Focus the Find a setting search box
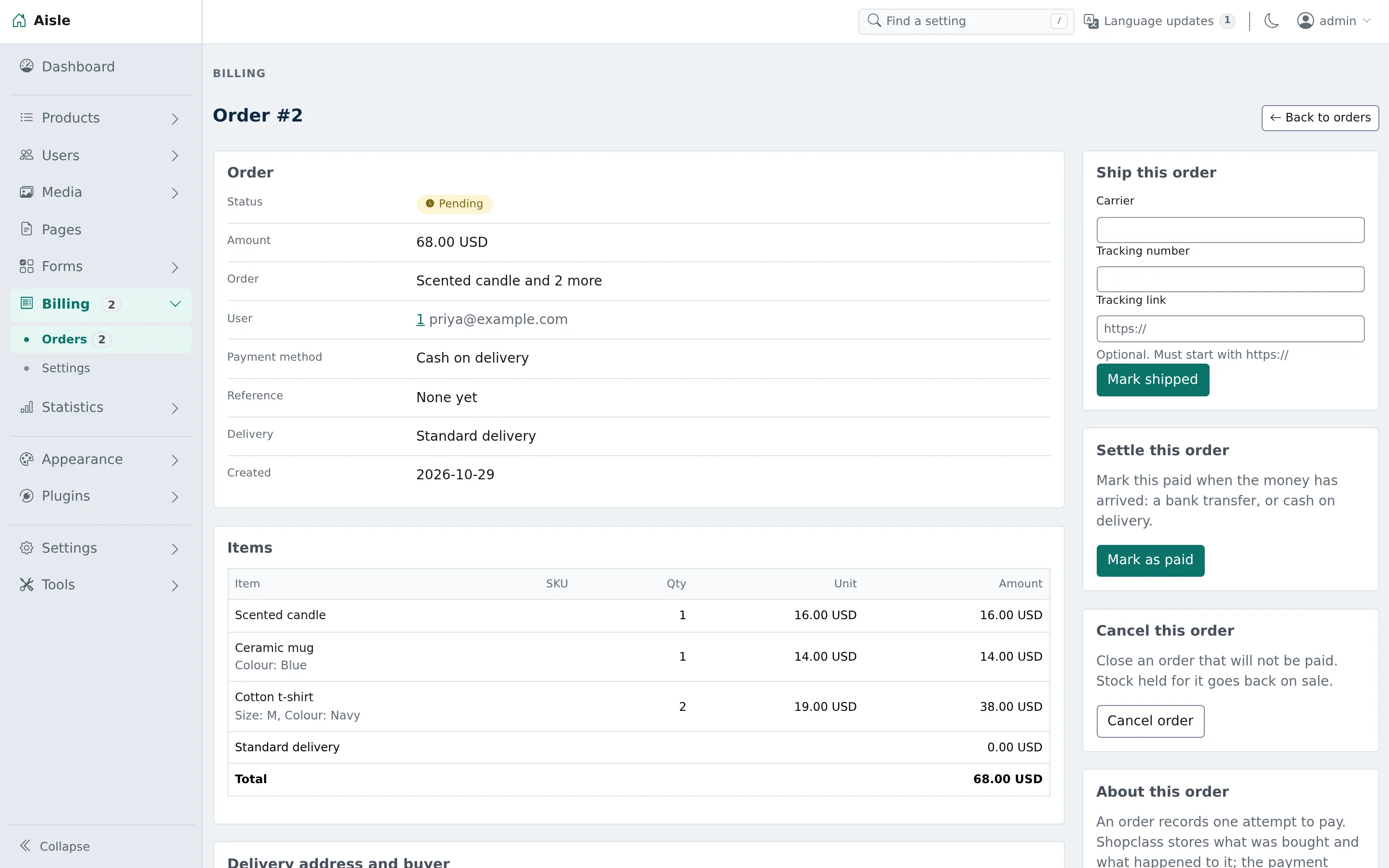Screen dimensions: 1389x868 tap(966, 21)
